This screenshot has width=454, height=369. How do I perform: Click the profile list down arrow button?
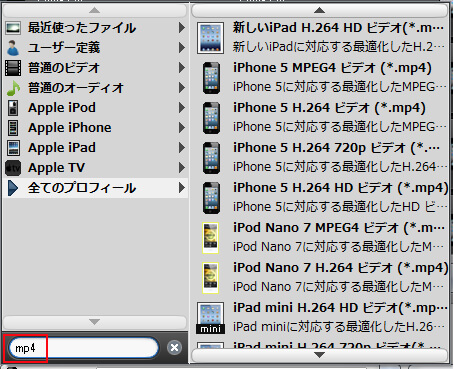[x=319, y=355]
